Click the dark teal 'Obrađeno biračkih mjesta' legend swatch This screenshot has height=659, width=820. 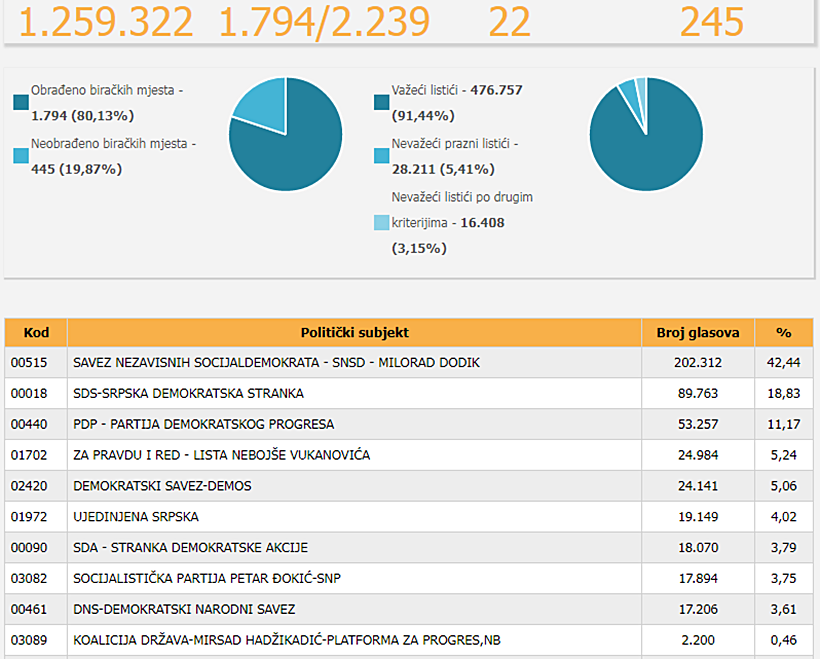pos(21,103)
